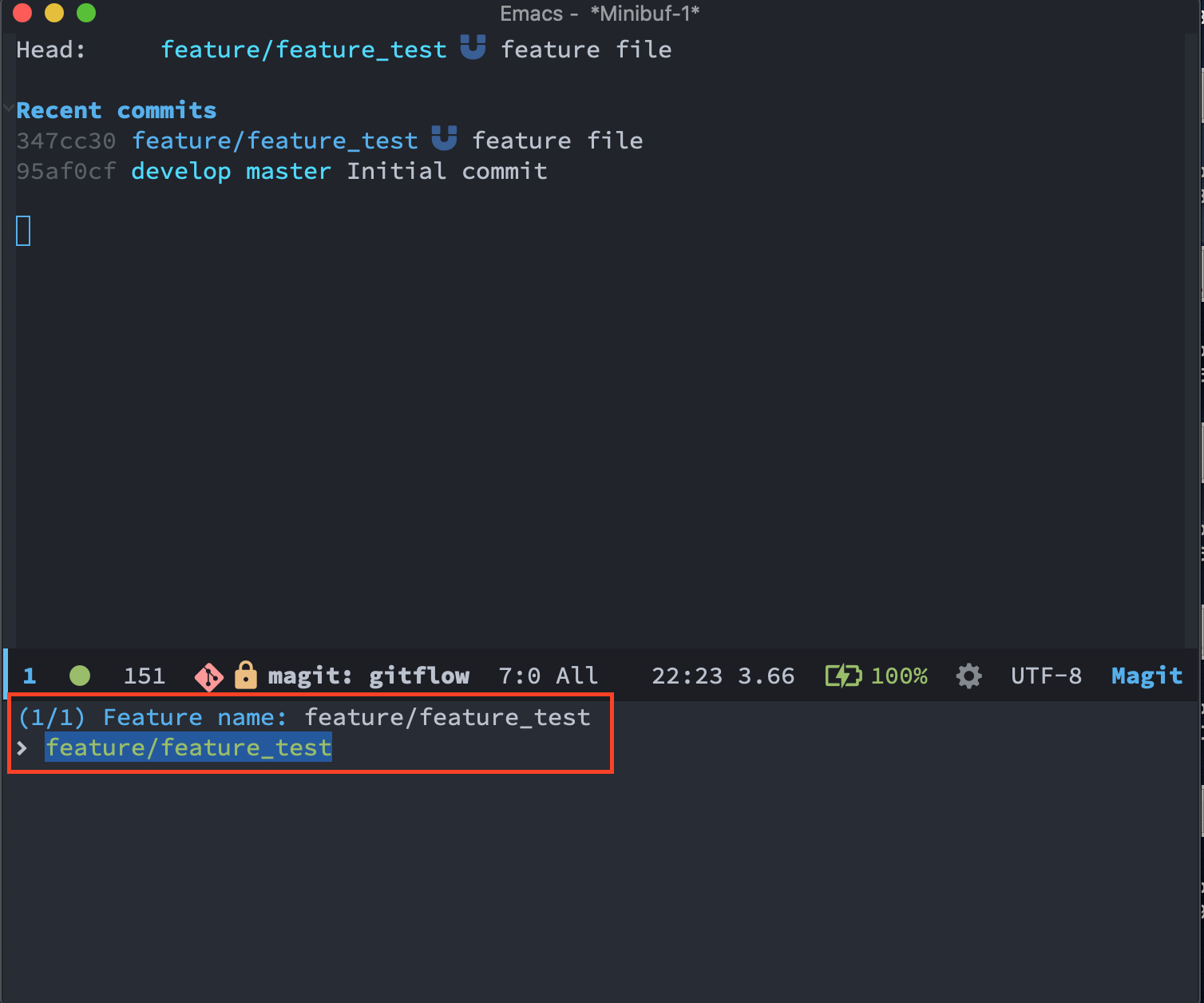Click the UTF-8 encoding indicator
This screenshot has width=1204, height=1003.
tap(1046, 676)
